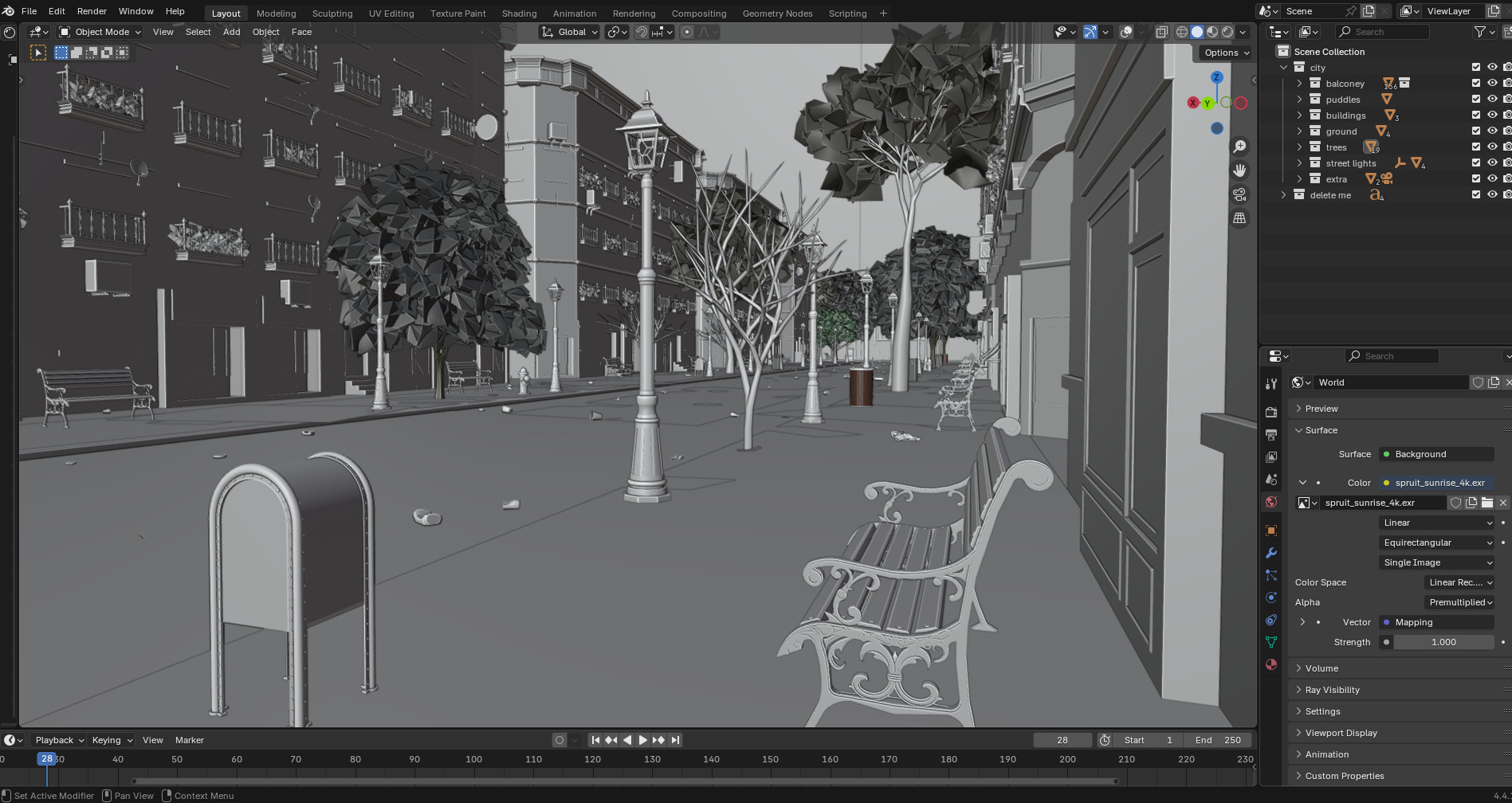Toggle viewport overlays
The width and height of the screenshot is (1512, 803).
(x=1126, y=32)
